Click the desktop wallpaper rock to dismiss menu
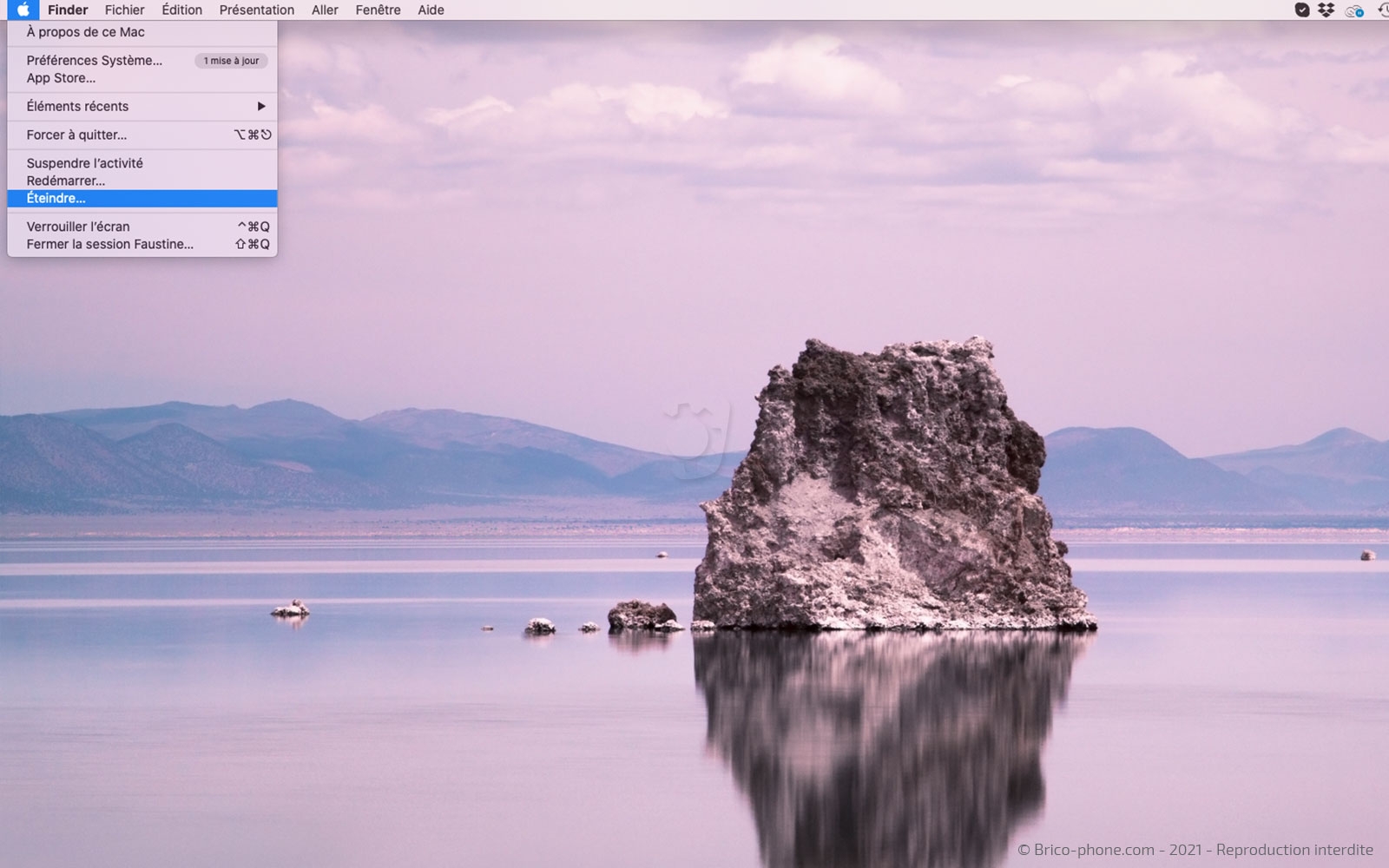Viewport: 1389px width, 868px height. [x=885, y=486]
